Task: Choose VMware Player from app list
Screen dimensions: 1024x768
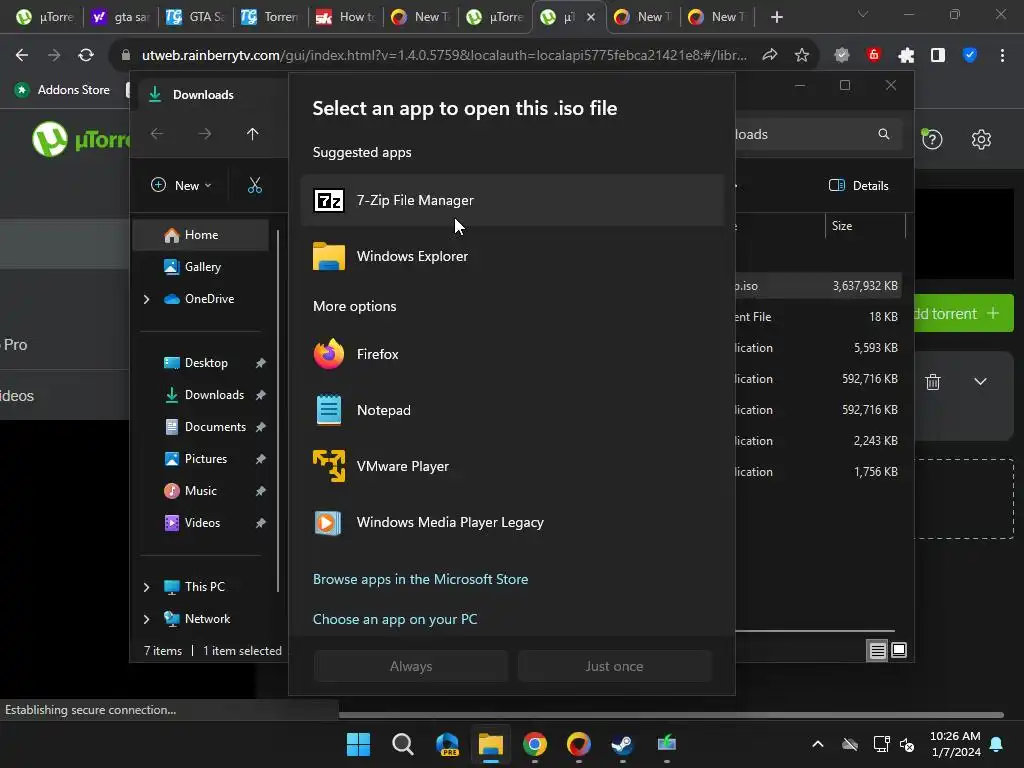Action: click(512, 466)
